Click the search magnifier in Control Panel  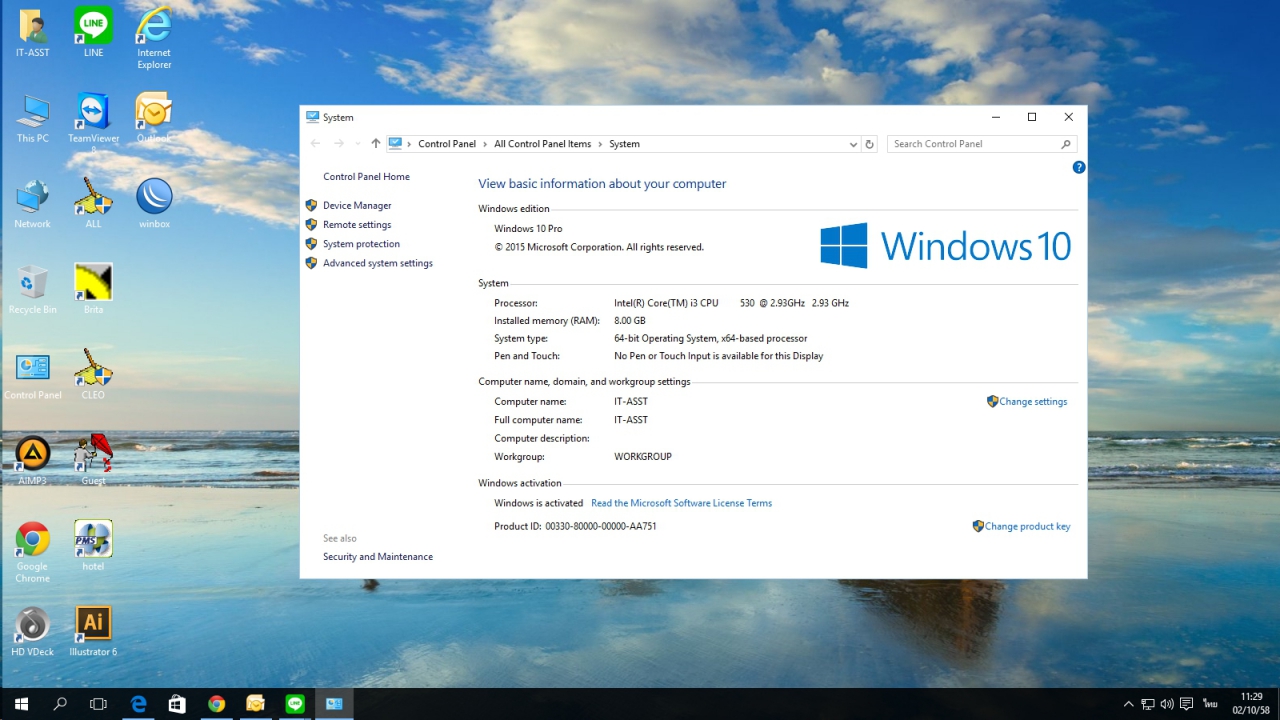click(1066, 144)
